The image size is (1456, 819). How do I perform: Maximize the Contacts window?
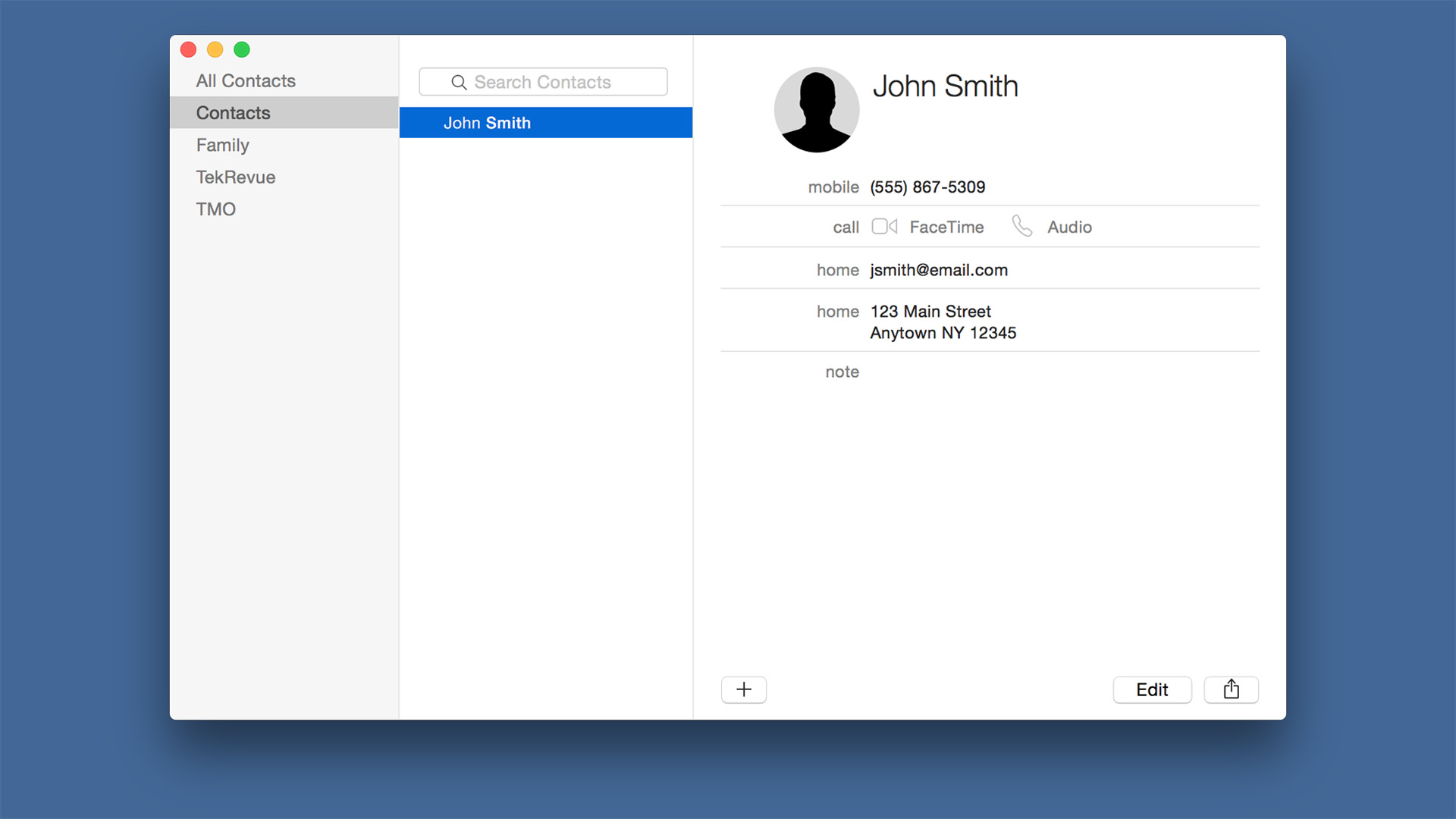(x=242, y=50)
